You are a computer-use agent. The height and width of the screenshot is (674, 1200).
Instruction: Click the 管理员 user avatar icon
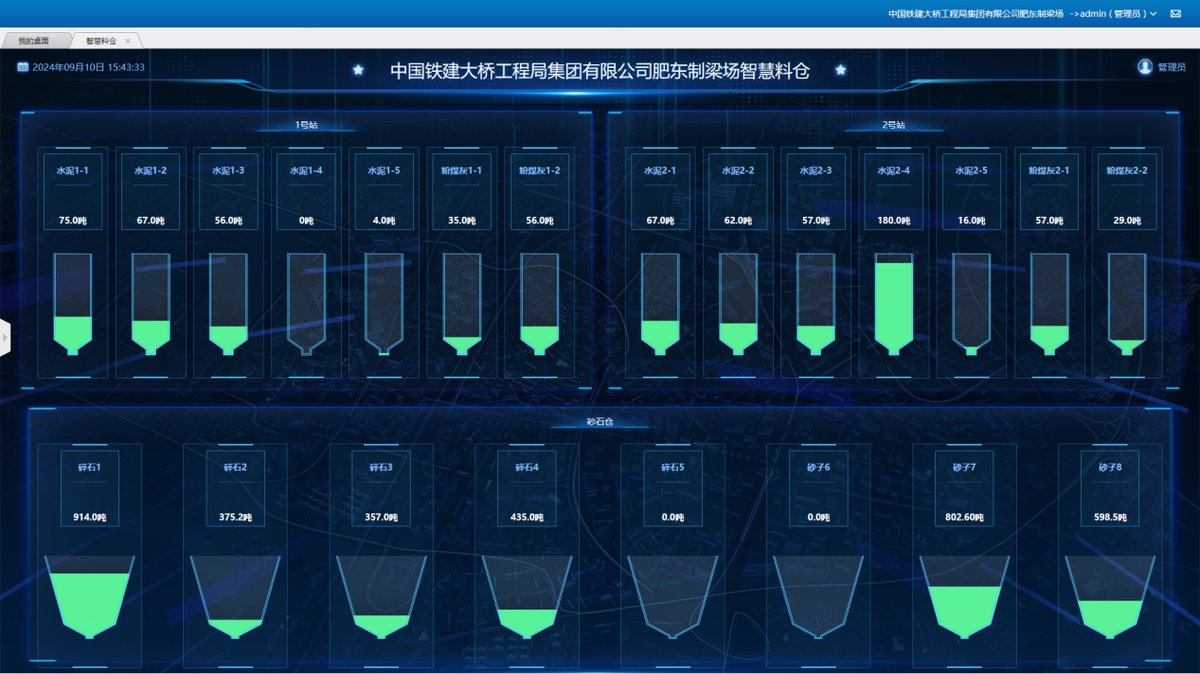pos(1145,67)
